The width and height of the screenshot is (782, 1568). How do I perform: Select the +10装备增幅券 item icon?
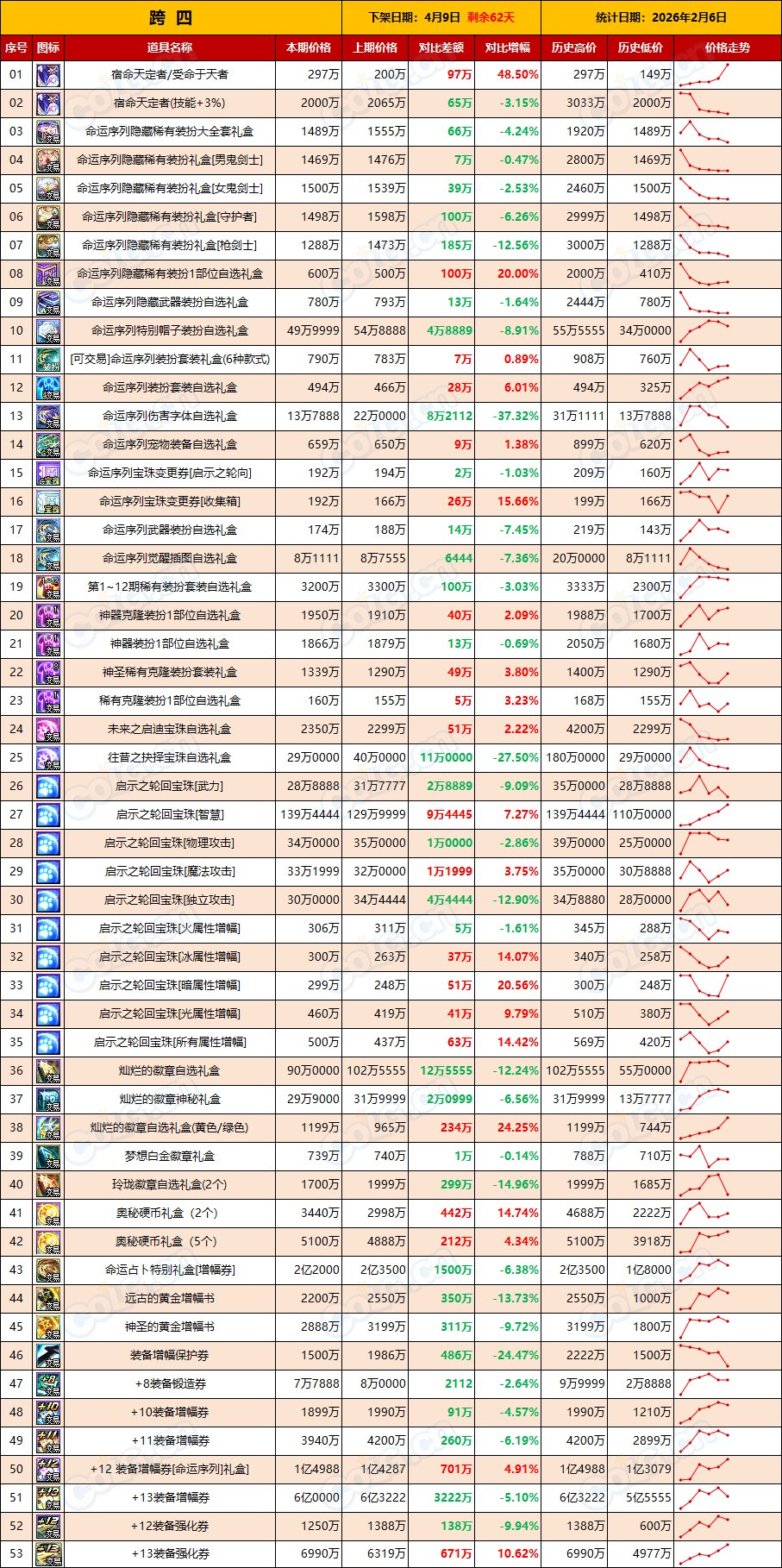pyautogui.click(x=48, y=1412)
